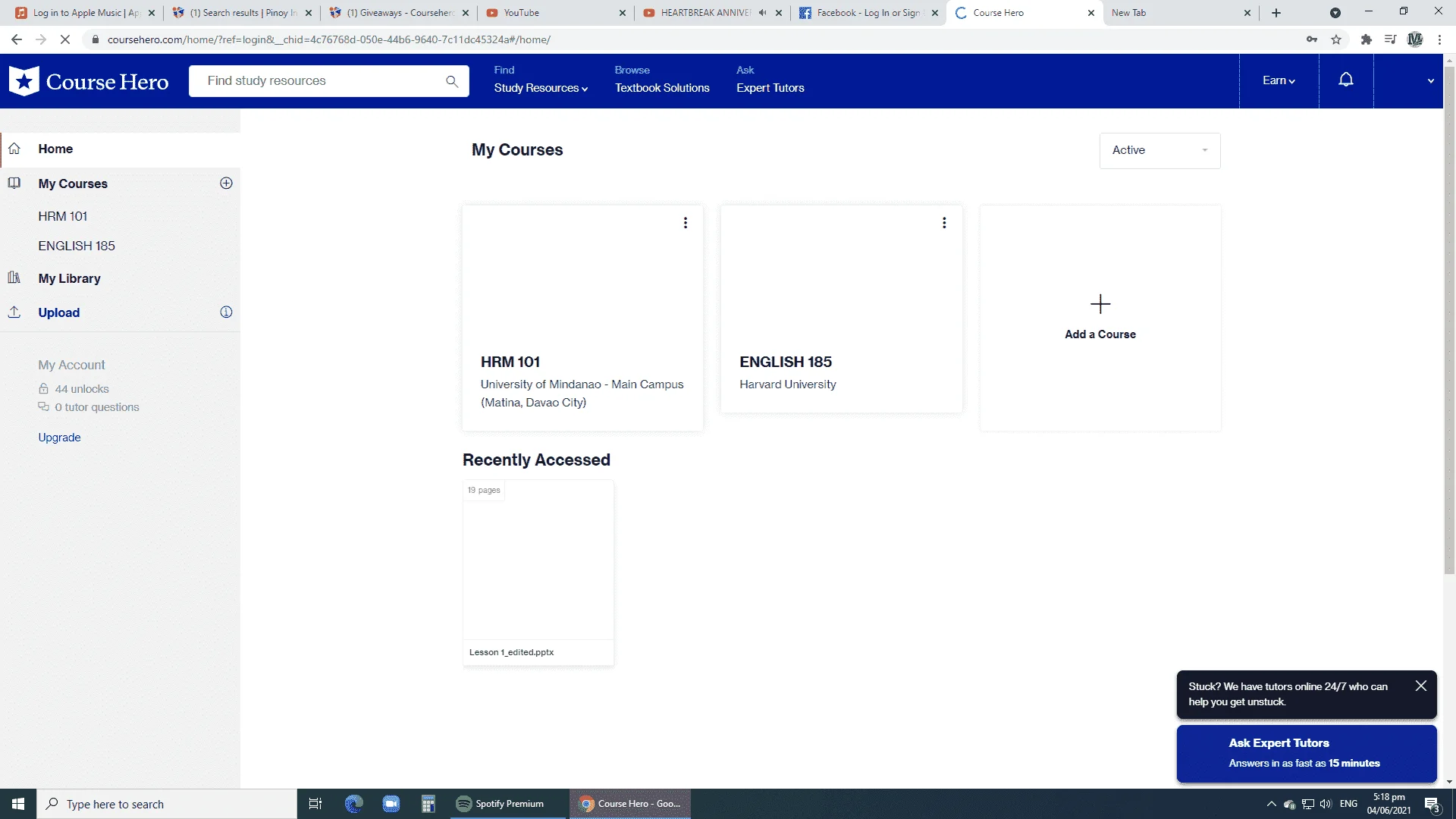Open Task View on taskbar
This screenshot has height=819, width=1456.
315,804
